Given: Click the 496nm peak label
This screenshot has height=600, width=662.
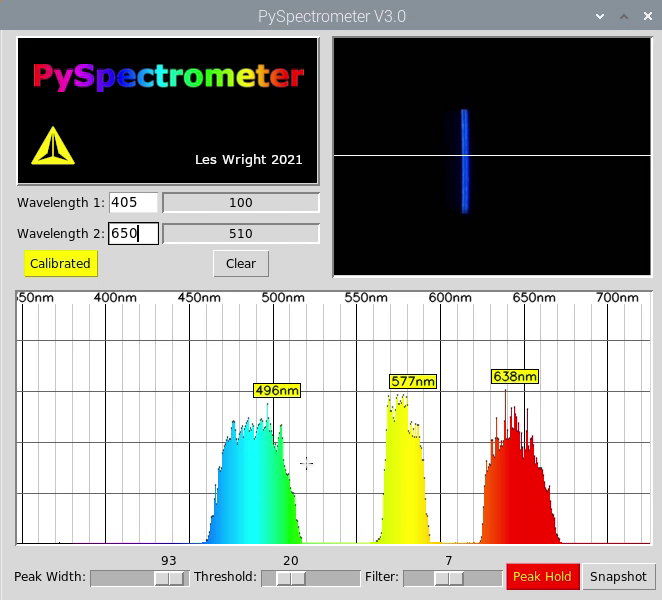Looking at the screenshot, I should (277, 391).
